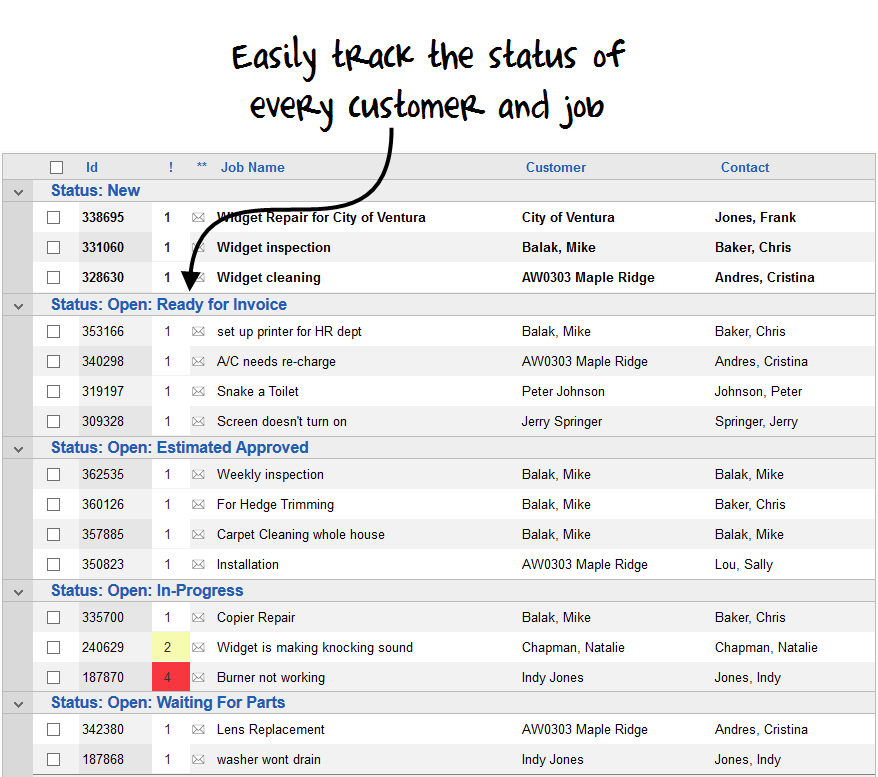Check the box for job 353166
This screenshot has width=878, height=777.
click(x=53, y=331)
